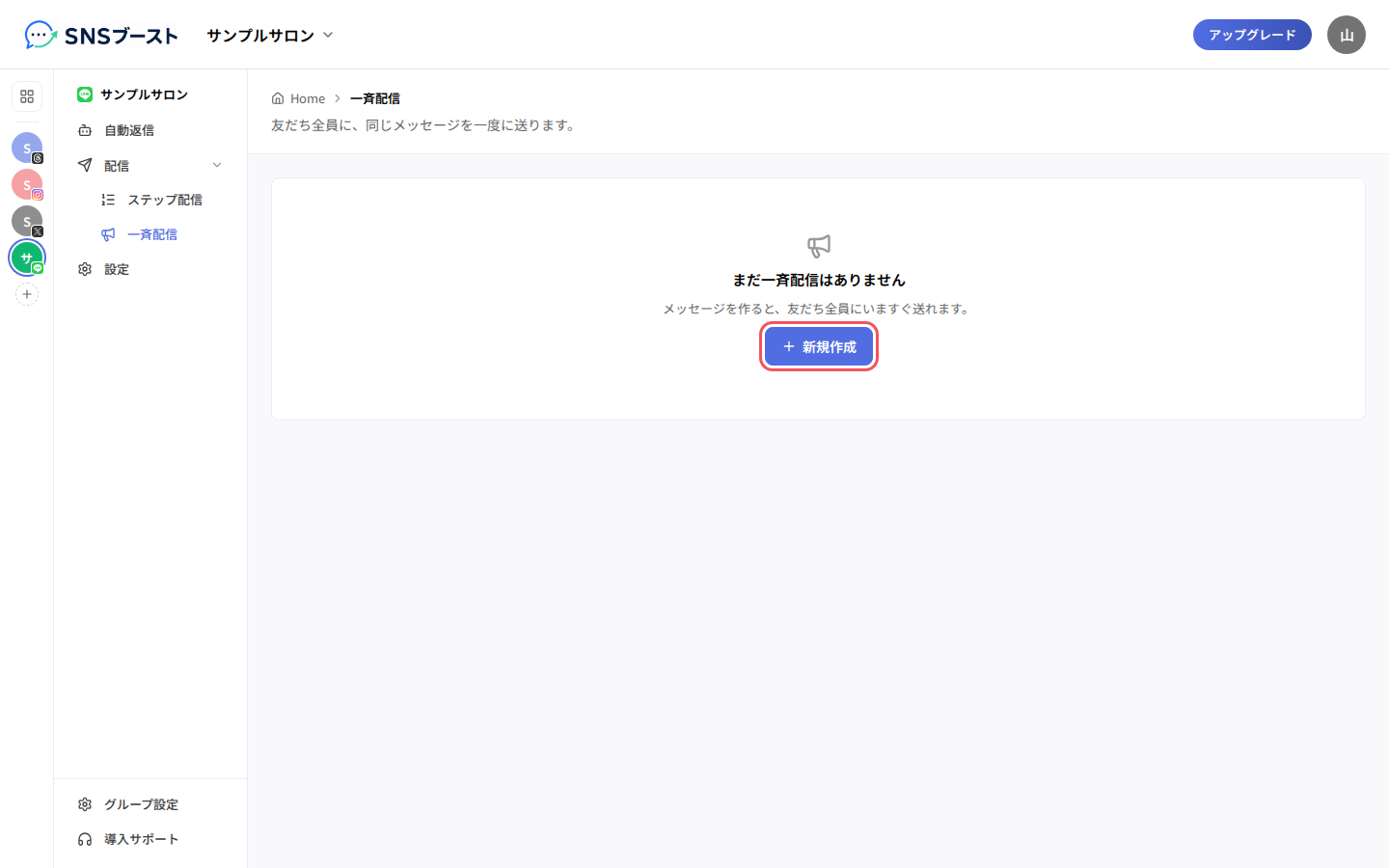The height and width of the screenshot is (868, 1389).
Task: Collapse the 配信 section in the sidebar
Action: tap(150, 166)
